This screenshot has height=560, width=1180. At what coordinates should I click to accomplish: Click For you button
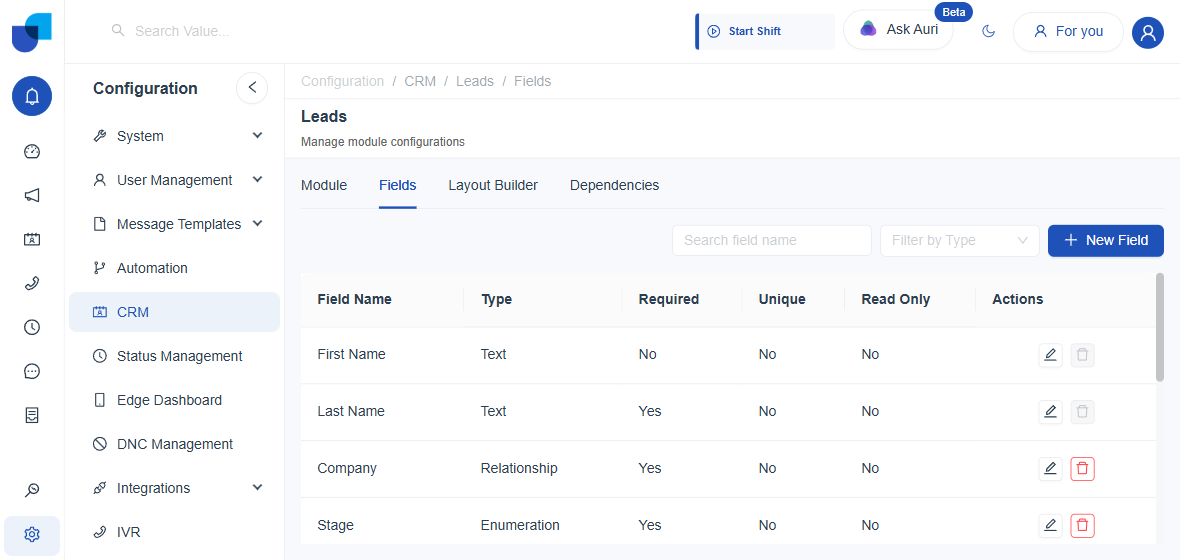tap(1068, 32)
